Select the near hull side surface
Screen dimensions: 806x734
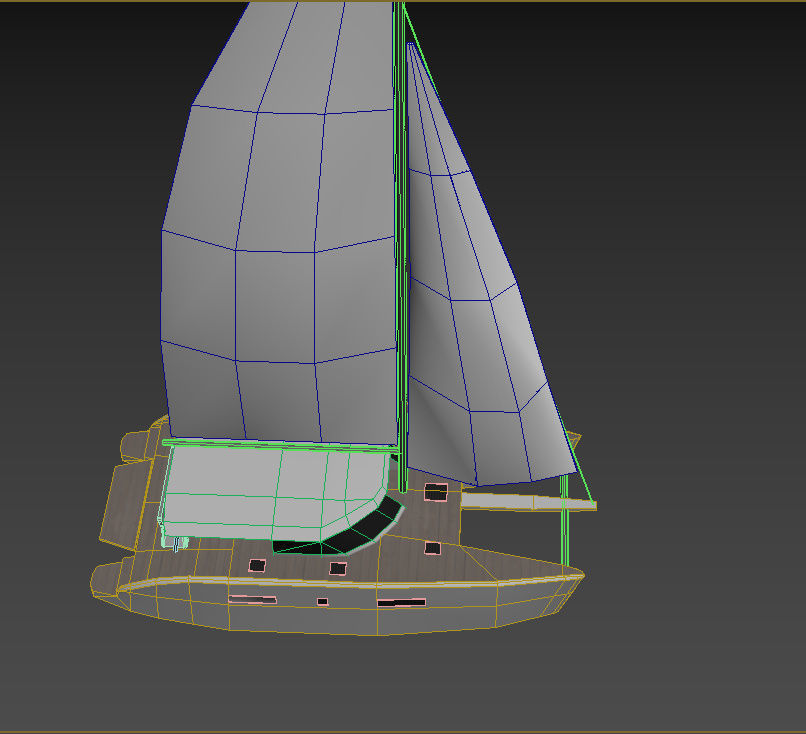[350, 607]
